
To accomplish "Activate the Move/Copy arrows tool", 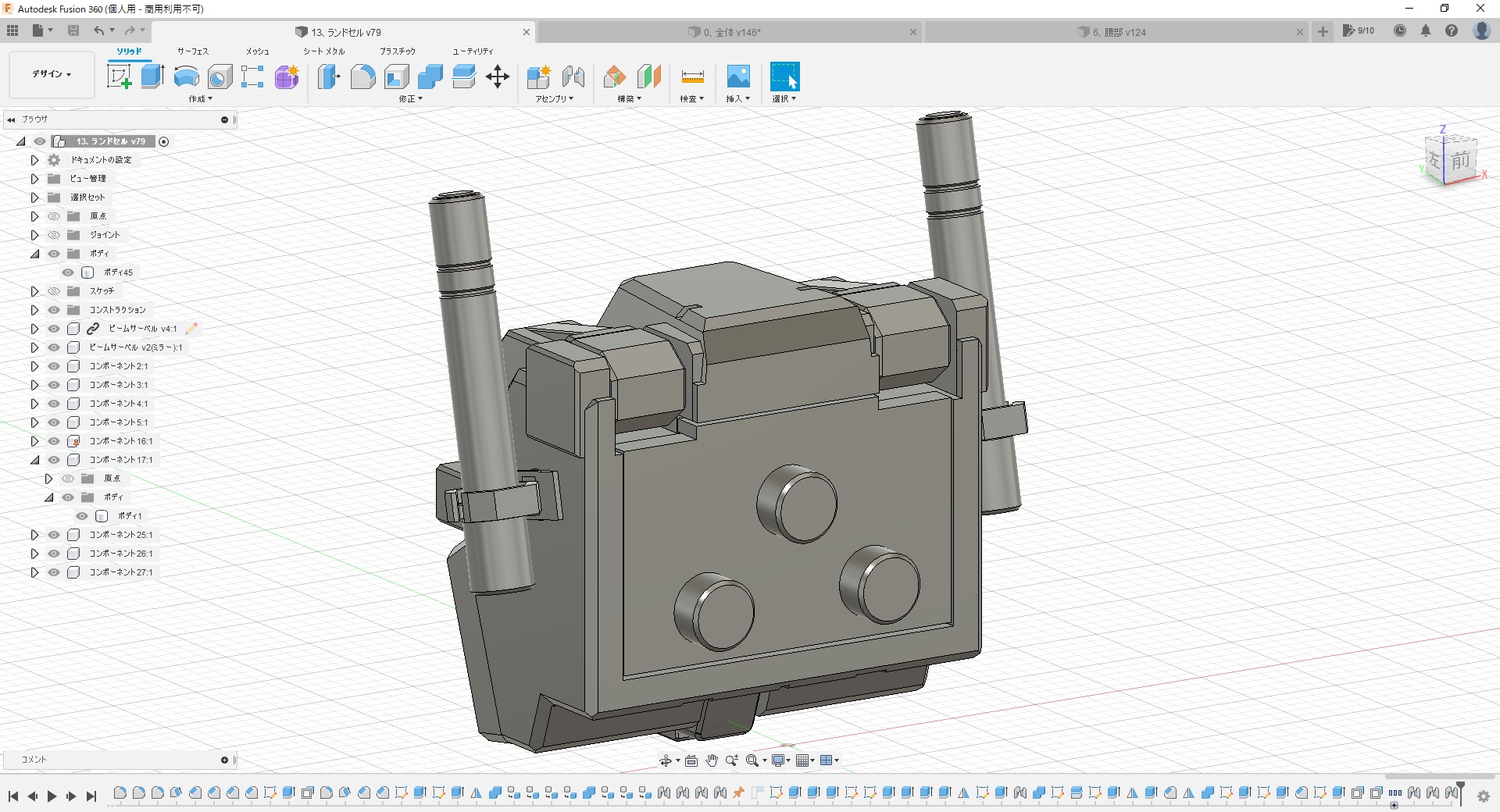I will 497,77.
